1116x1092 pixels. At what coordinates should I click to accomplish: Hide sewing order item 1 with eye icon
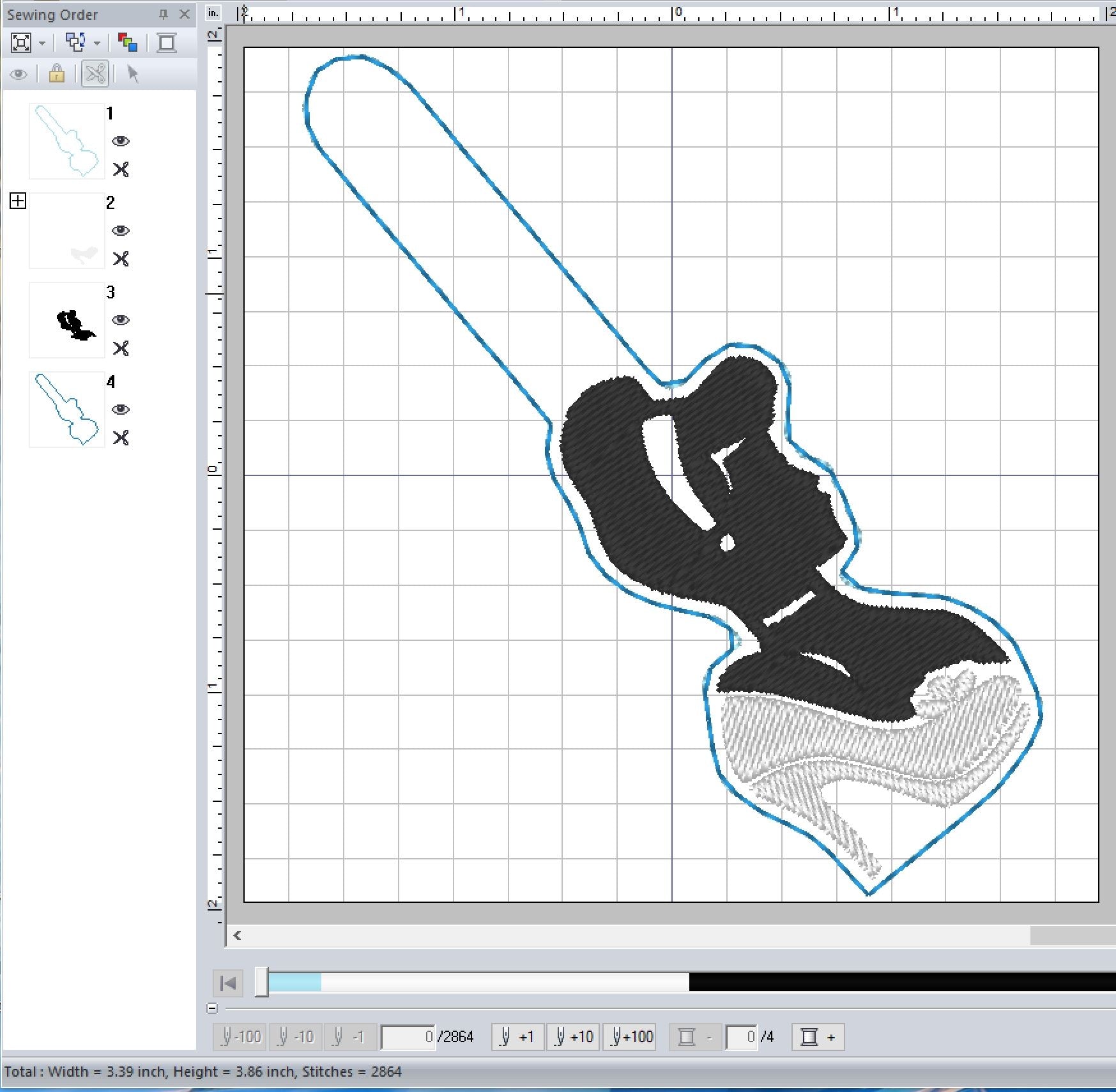tap(121, 141)
